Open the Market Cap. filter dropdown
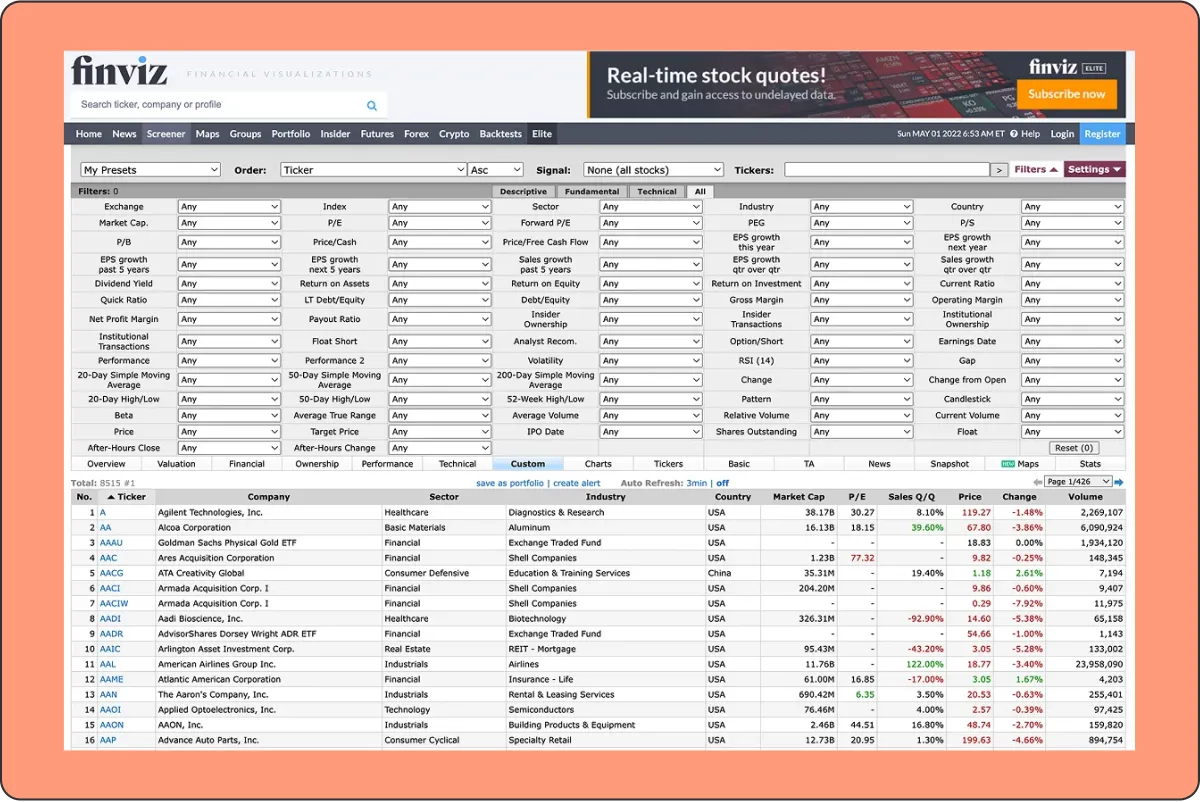The width and height of the screenshot is (1200, 802). pos(229,223)
